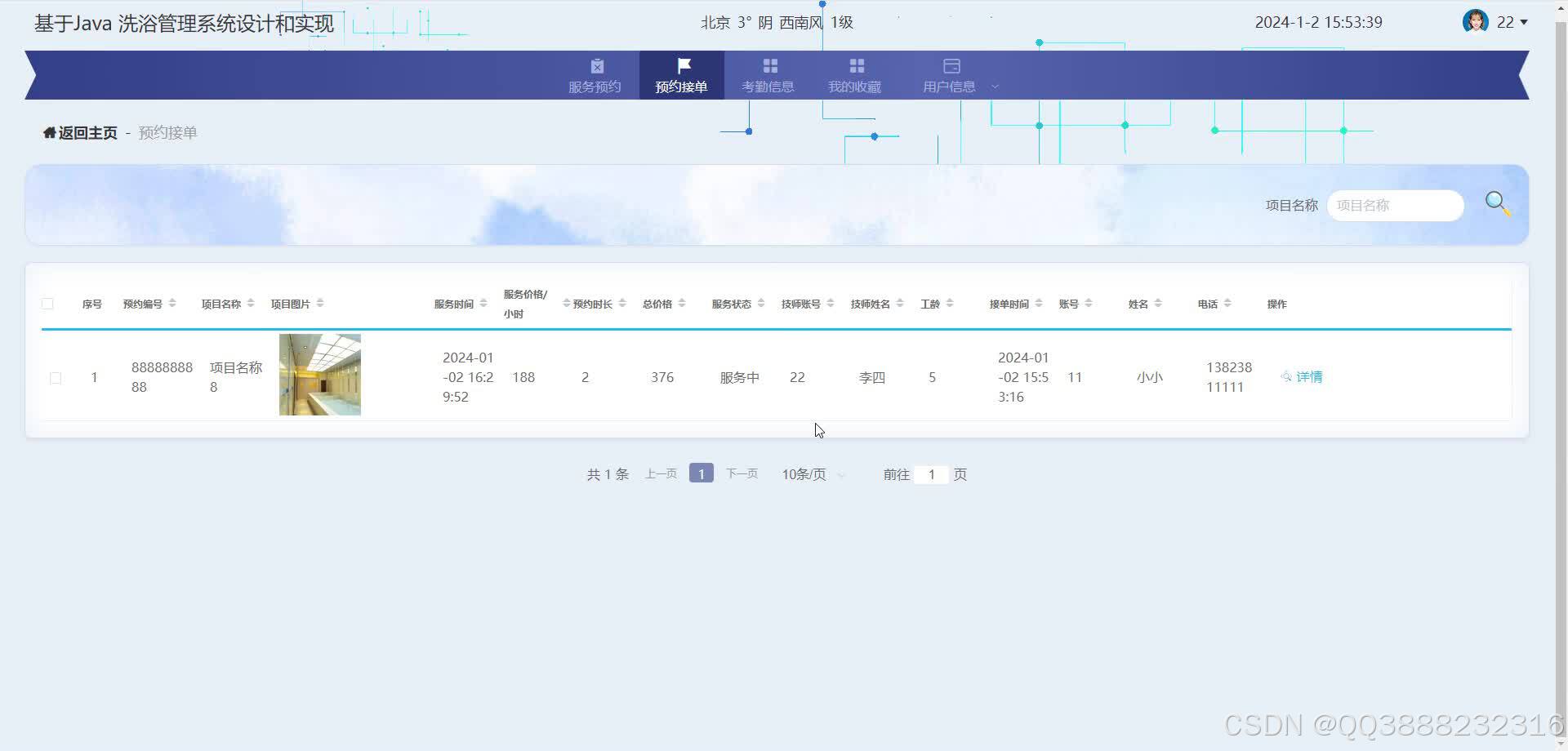Click the 服务预约 clipboard icon
The height and width of the screenshot is (751, 1568).
pos(597,65)
